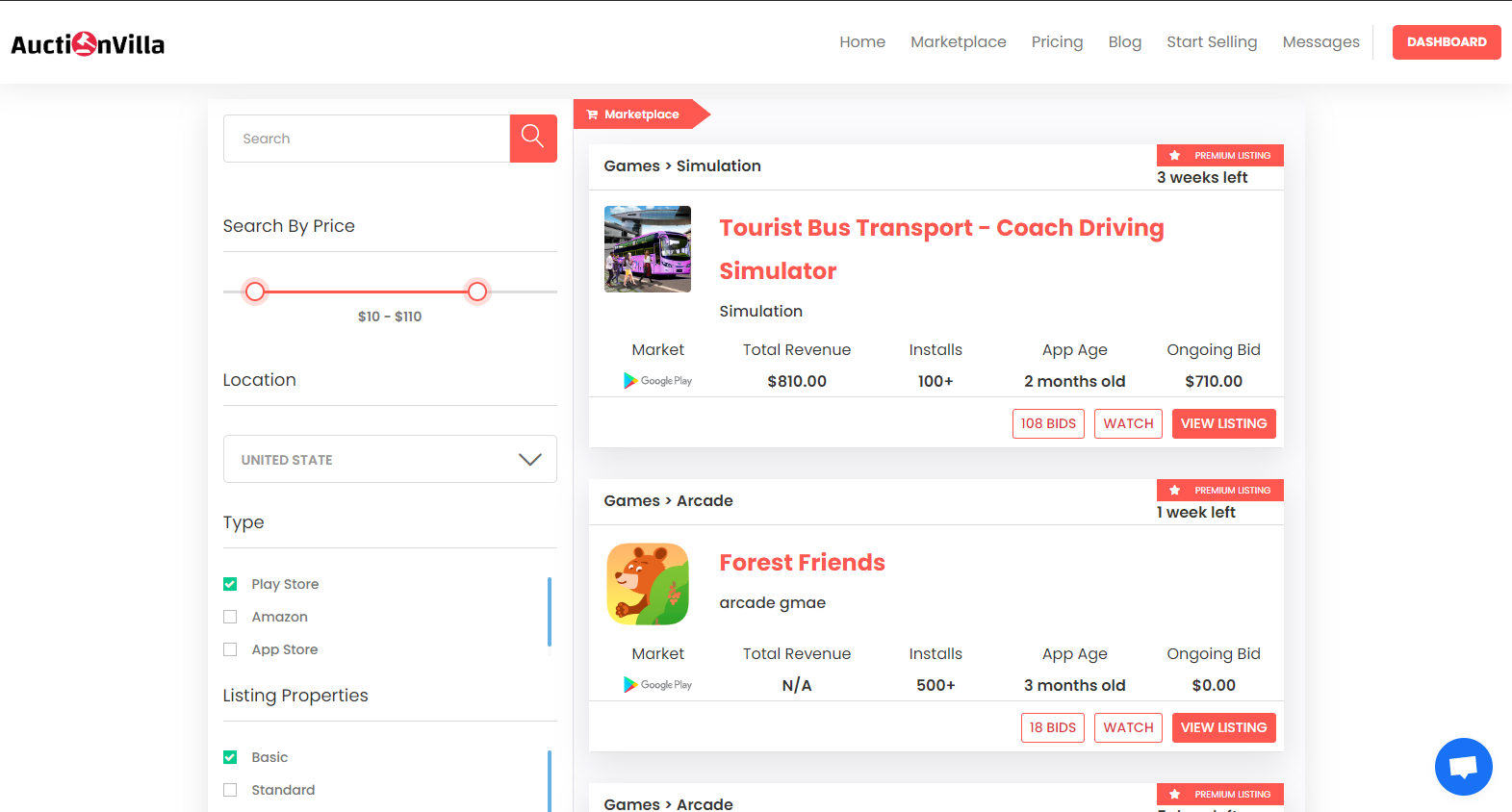This screenshot has width=1512, height=812.
Task: Click Premium Listing star badge on Tourist Bus
Action: click(x=1220, y=156)
